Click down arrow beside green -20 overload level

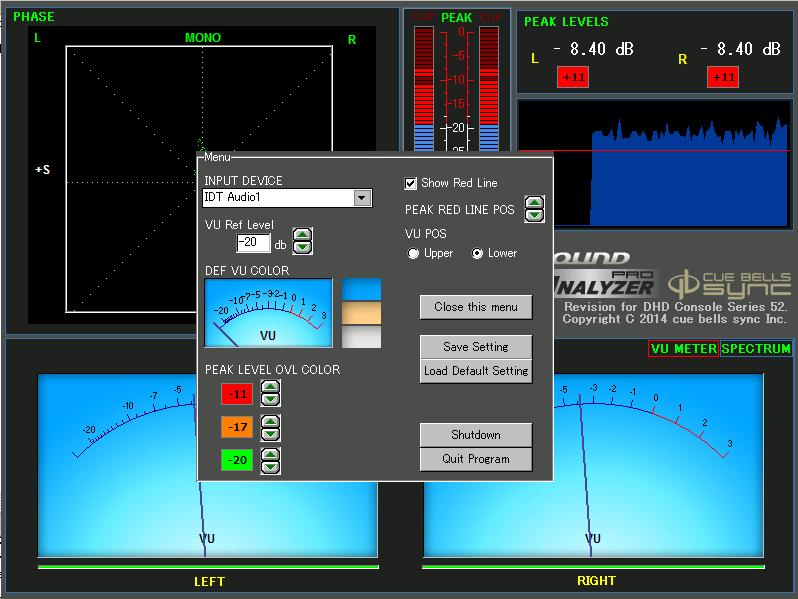[x=270, y=467]
